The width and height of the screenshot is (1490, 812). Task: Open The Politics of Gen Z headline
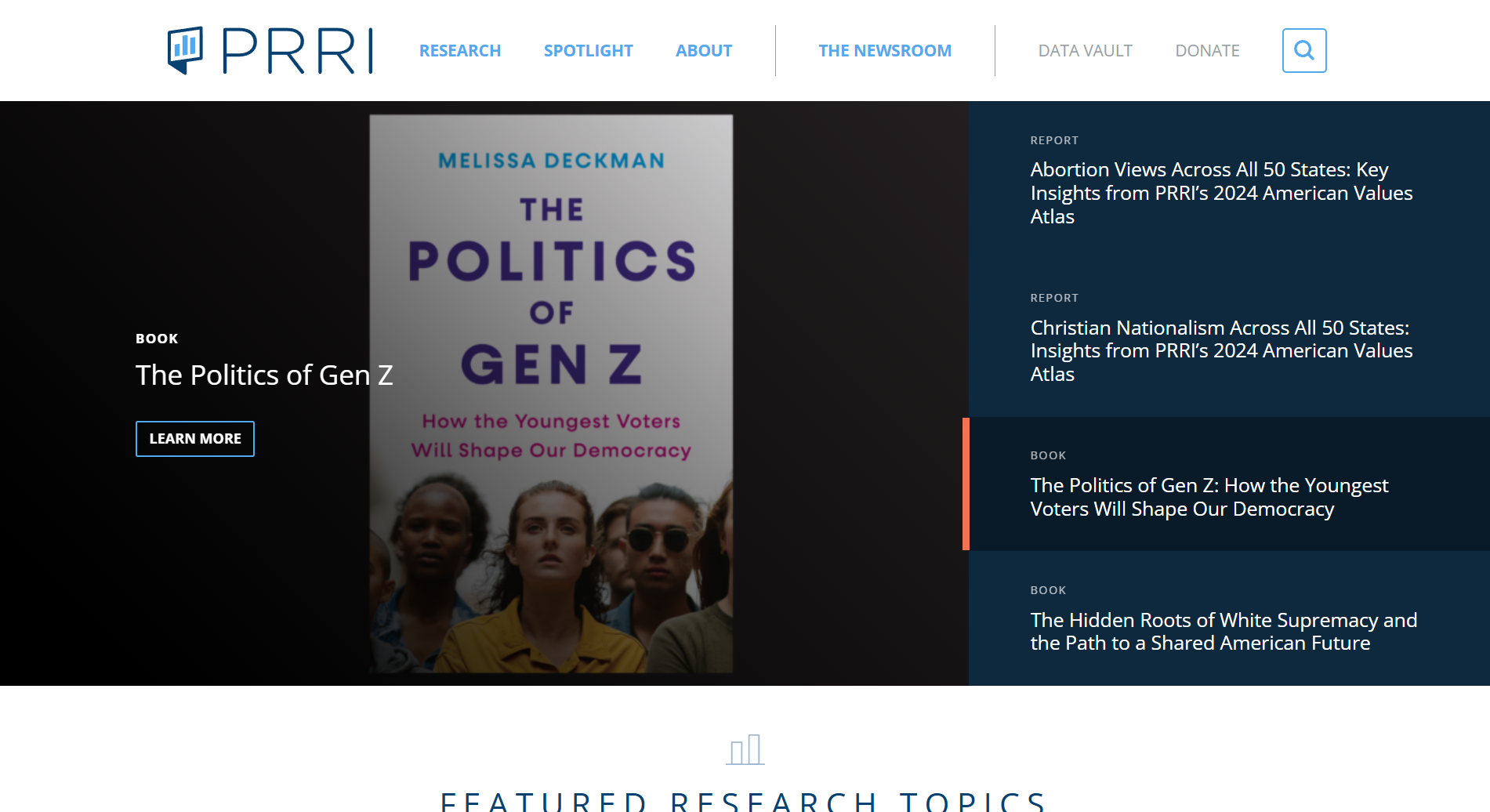[264, 375]
